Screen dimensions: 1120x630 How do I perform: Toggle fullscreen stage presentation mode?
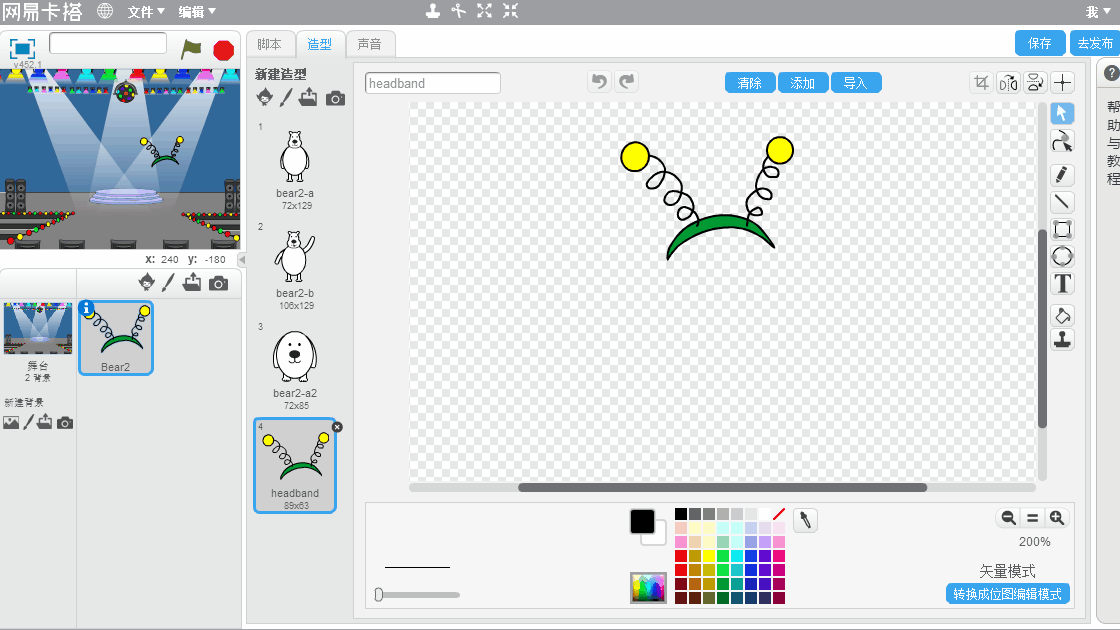[22, 48]
